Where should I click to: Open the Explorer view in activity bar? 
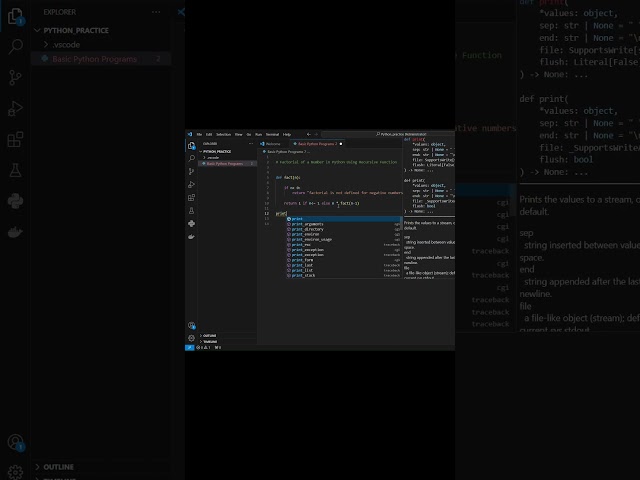point(191,145)
